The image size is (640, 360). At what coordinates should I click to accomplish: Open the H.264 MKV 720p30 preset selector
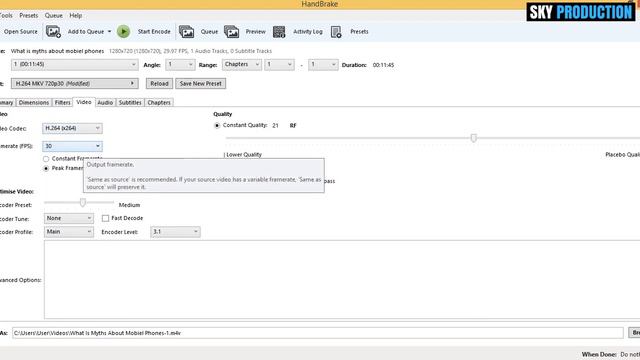pyautogui.click(x=74, y=83)
